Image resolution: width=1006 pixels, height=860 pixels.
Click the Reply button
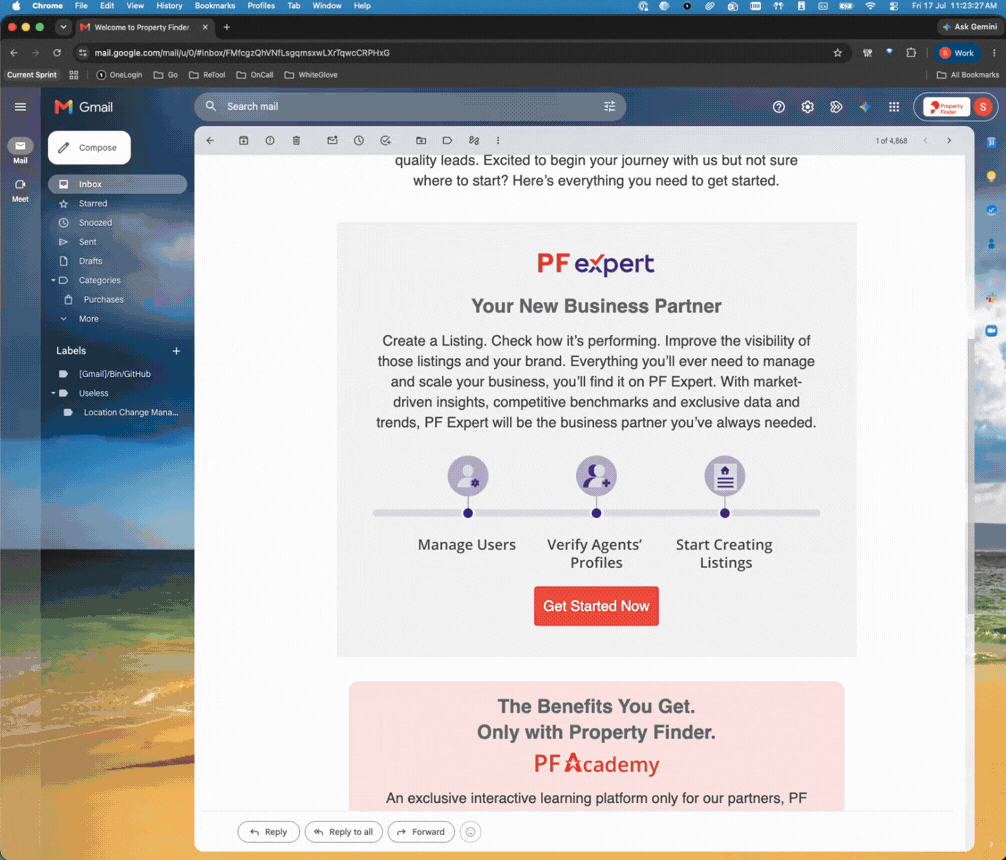[268, 832]
